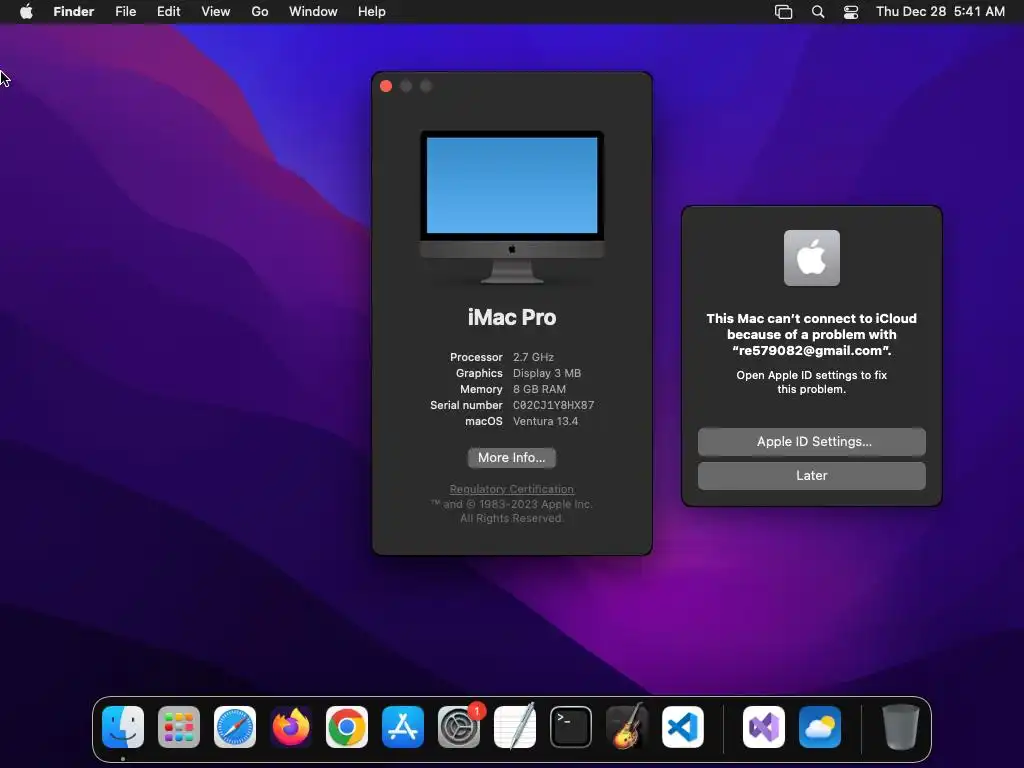1024x768 pixels.
Task: Open the Finder menu
Action: click(x=74, y=12)
